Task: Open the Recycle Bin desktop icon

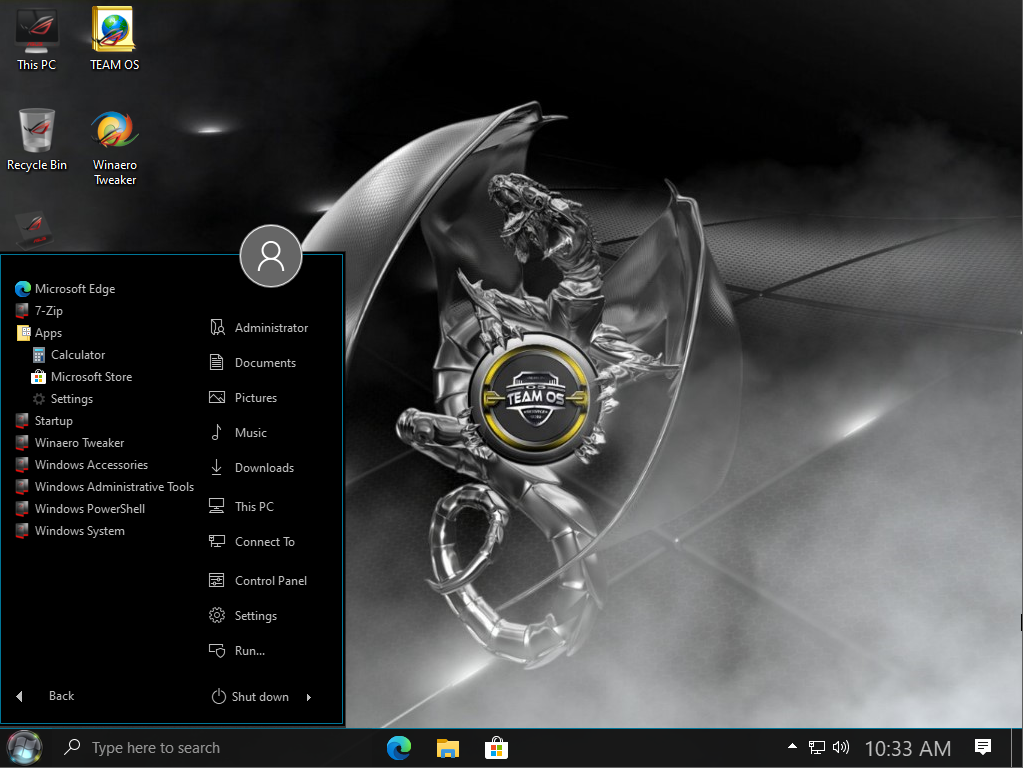Action: click(37, 140)
